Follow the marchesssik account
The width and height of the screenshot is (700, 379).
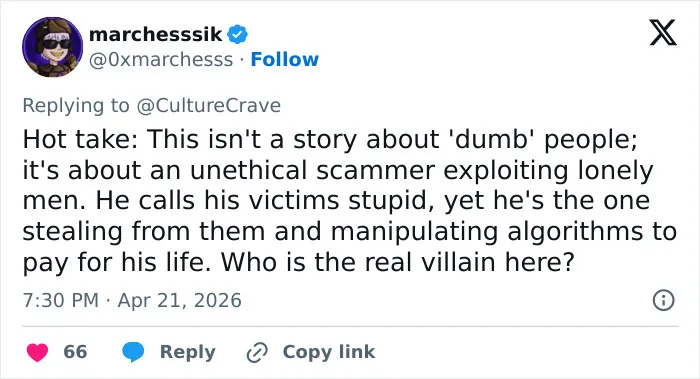coord(284,59)
